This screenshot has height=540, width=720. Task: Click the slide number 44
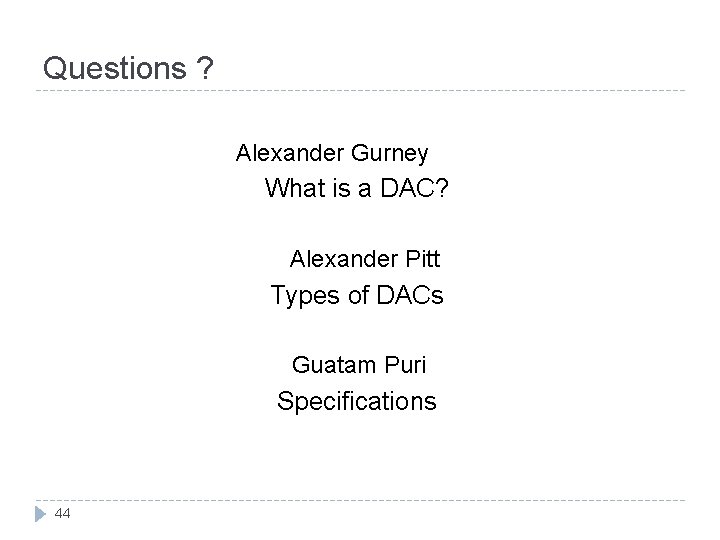pos(64,513)
